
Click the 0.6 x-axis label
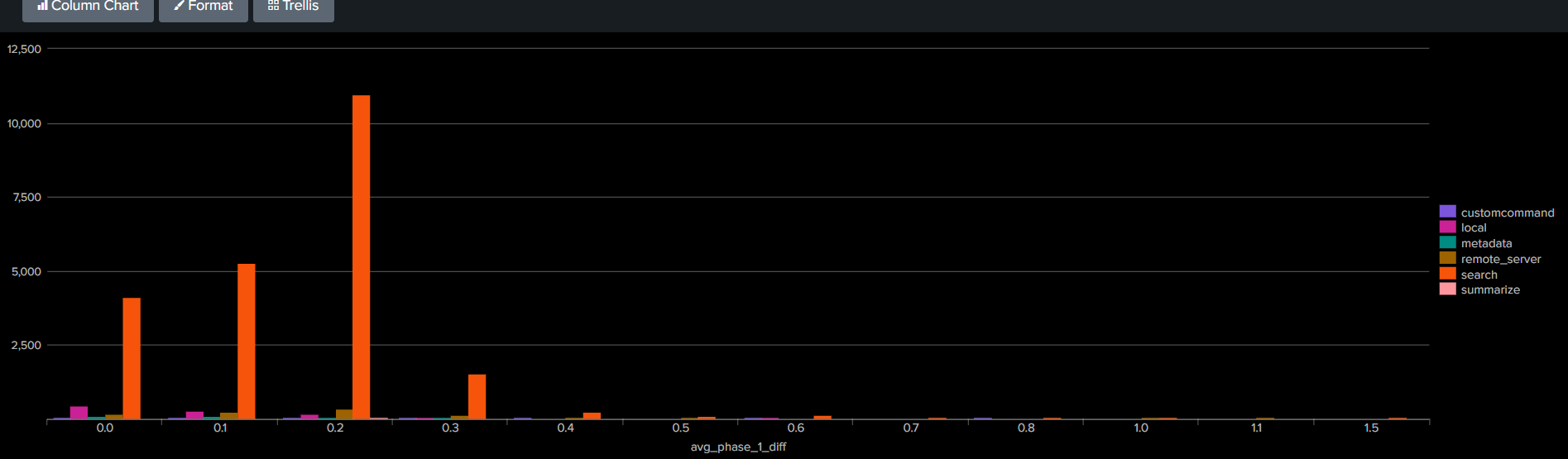tap(796, 428)
